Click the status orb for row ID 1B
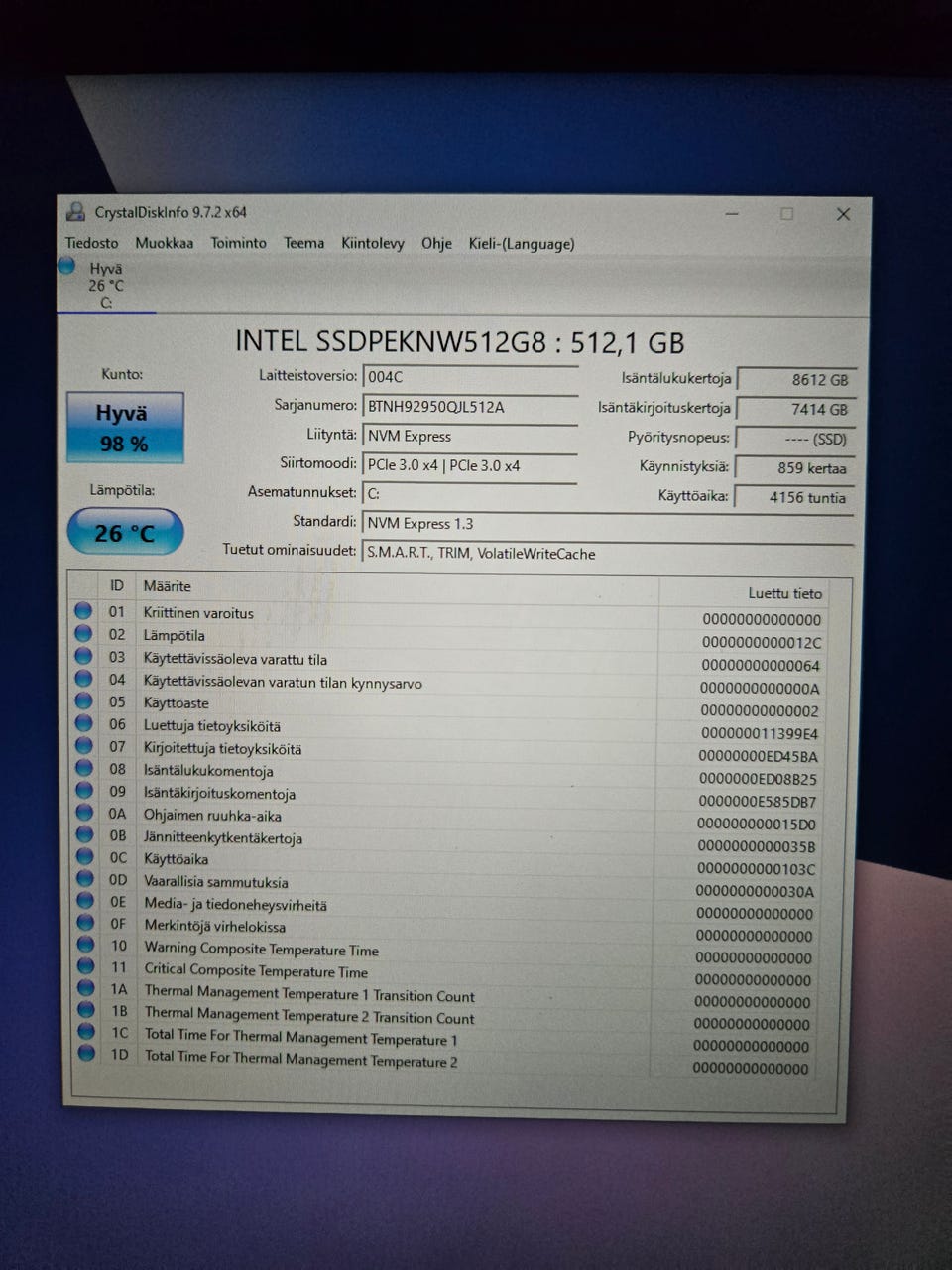This screenshot has width=952, height=1270. (x=86, y=1011)
